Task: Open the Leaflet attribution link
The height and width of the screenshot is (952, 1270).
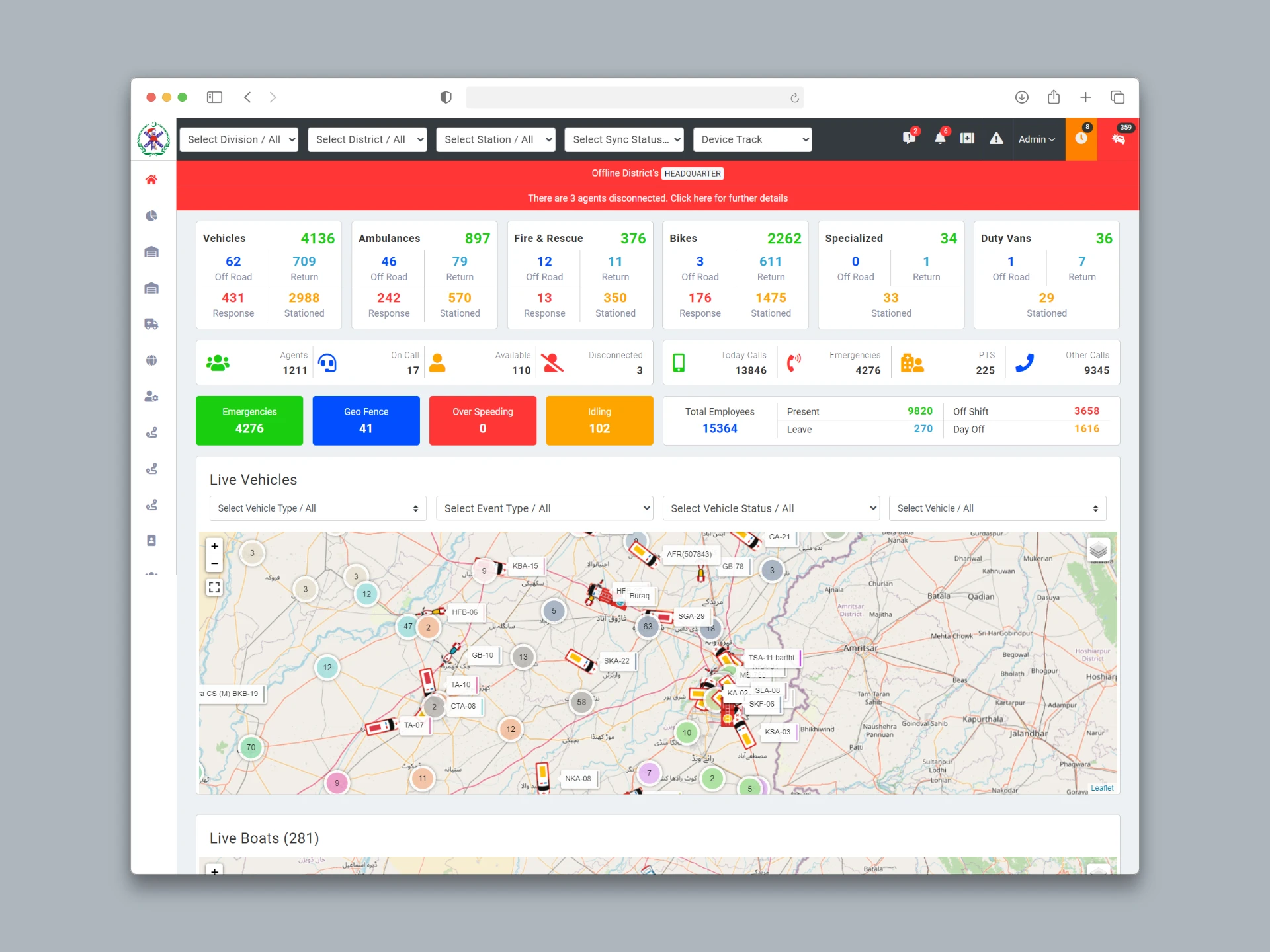Action: pyautogui.click(x=1102, y=788)
